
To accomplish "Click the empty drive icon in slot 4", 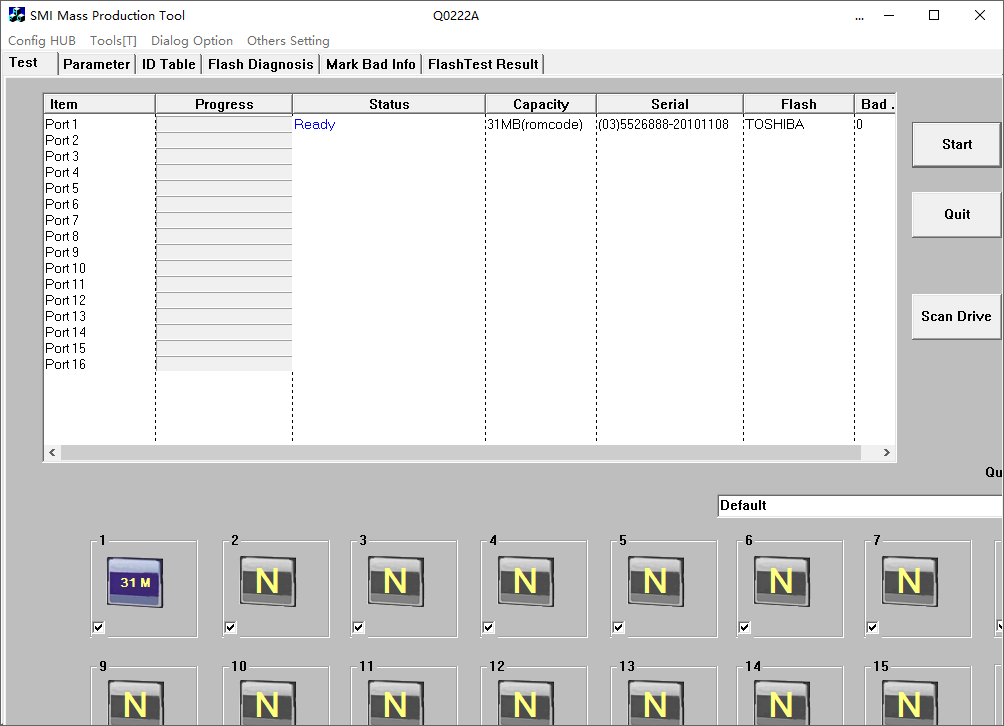I will click(524, 582).
